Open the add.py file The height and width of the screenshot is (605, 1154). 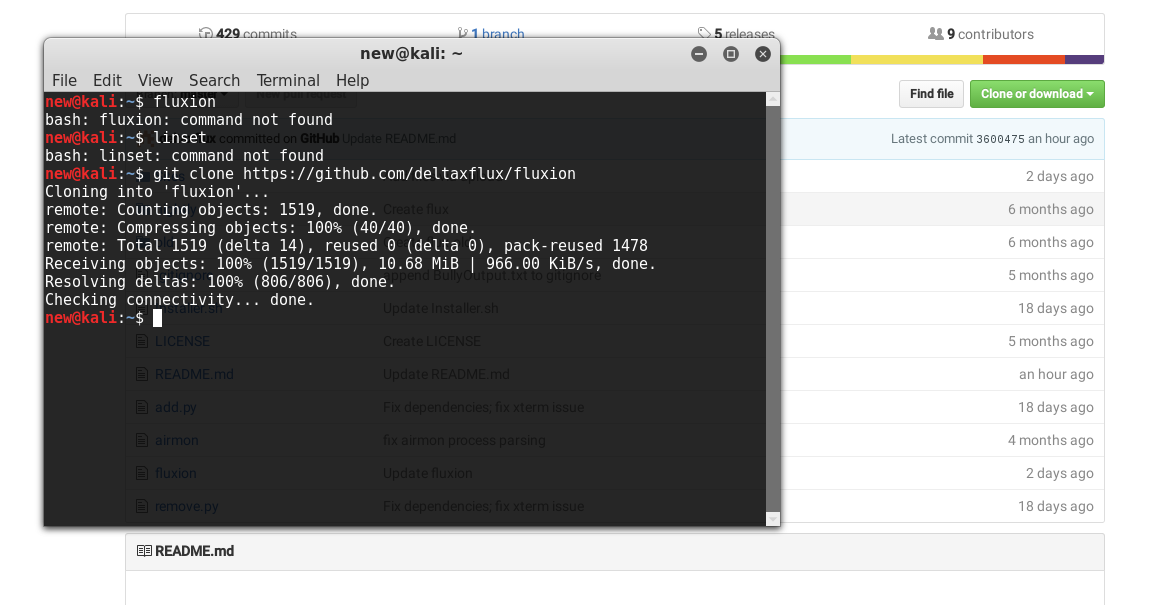[x=175, y=408]
